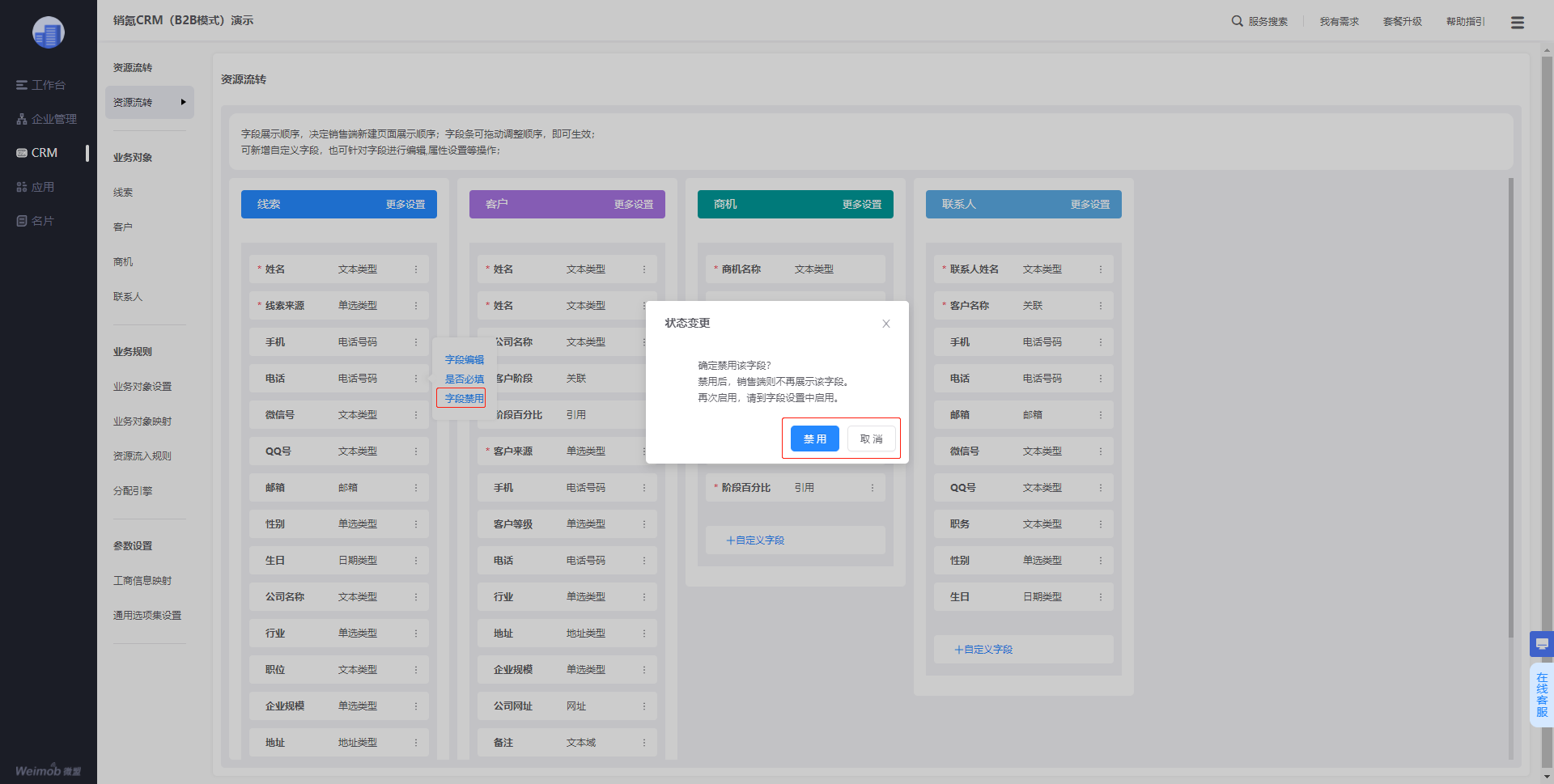
Task: Open the 服务搜索 search
Action: click(x=1259, y=22)
